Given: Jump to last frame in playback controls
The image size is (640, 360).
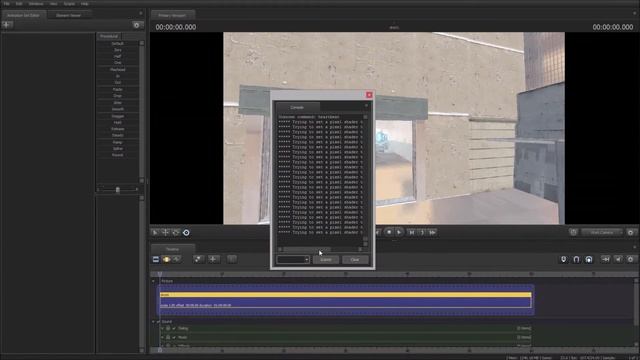Looking at the screenshot, I should coord(432,232).
